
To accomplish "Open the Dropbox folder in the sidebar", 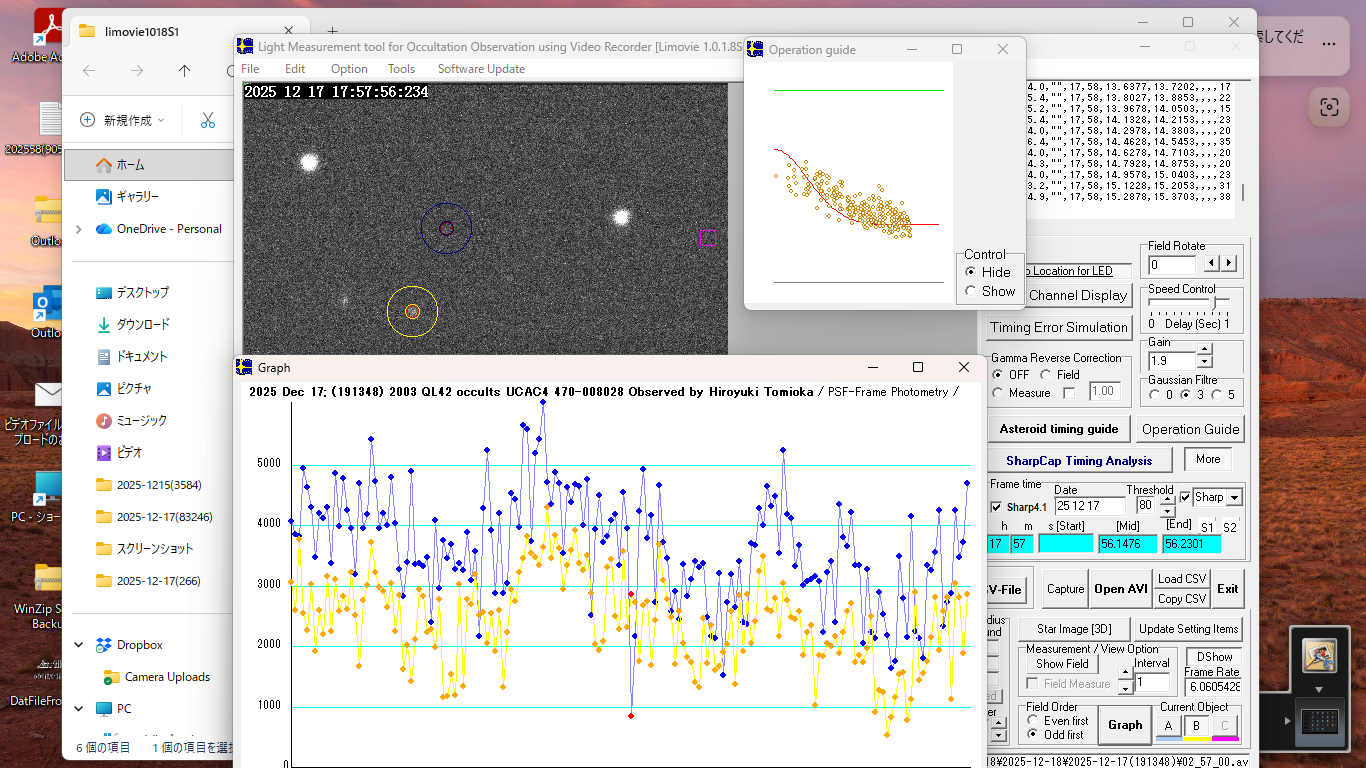I will [139, 645].
